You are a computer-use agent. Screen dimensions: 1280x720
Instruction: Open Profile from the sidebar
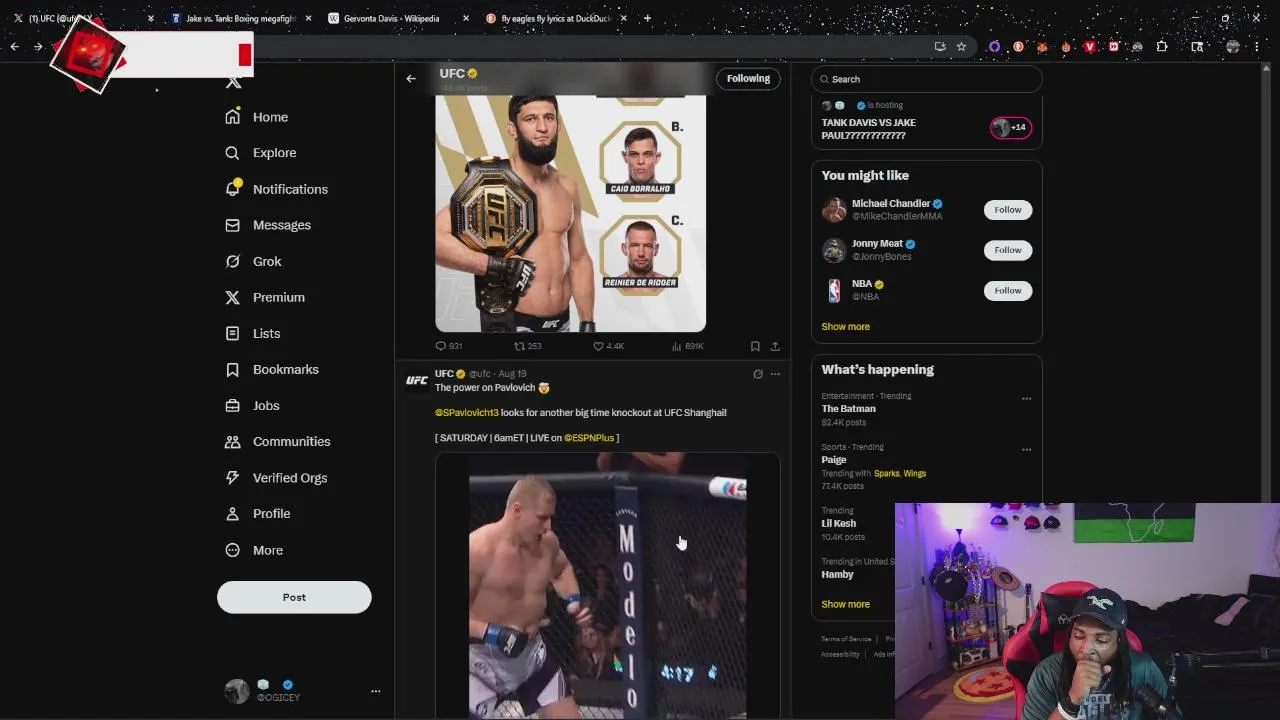tap(258, 513)
